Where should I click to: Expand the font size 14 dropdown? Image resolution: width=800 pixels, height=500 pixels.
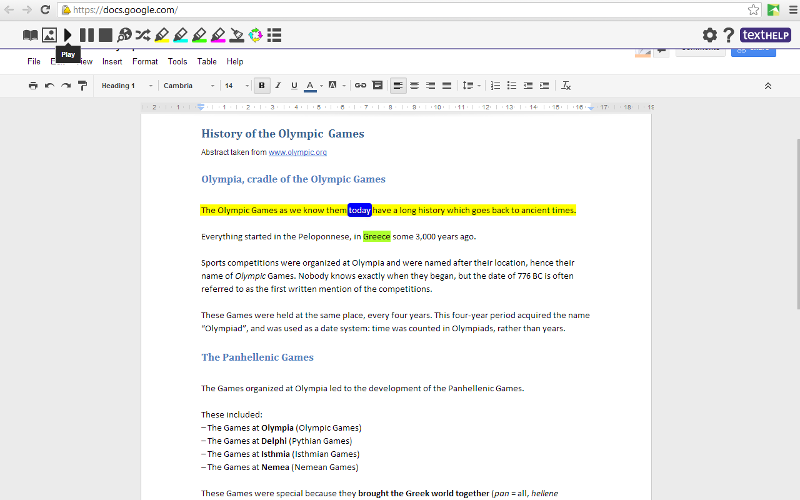(236, 86)
